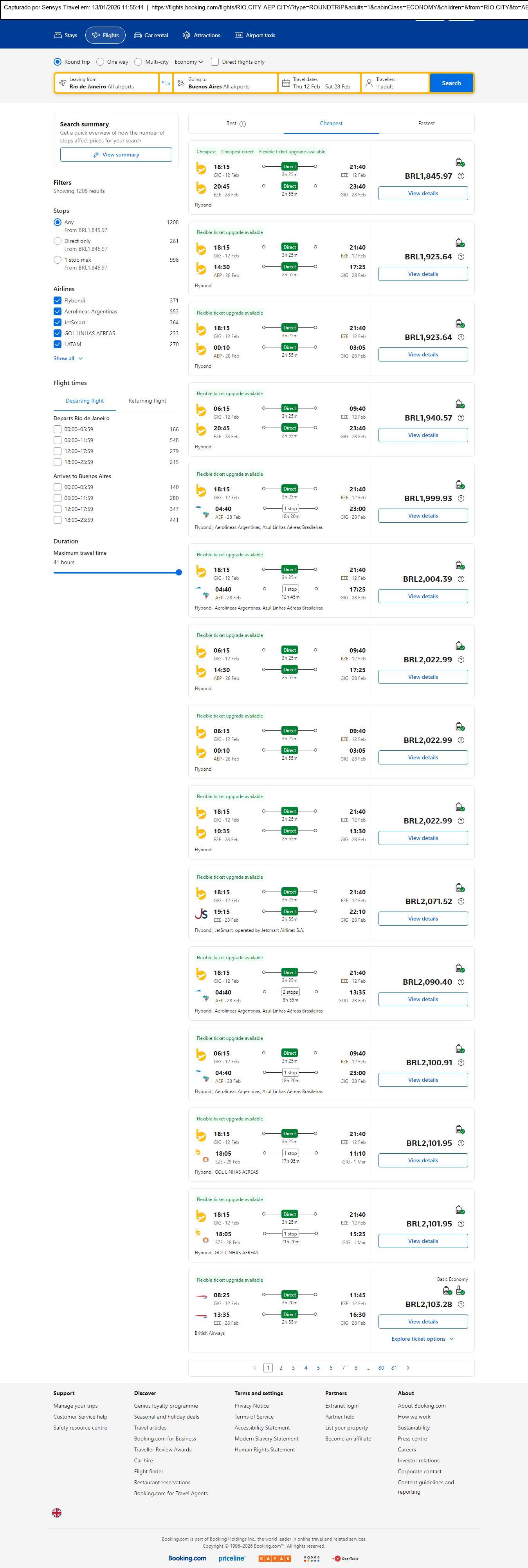Open the Car rental section icon
Viewport: 528px width, 1568px height.
click(x=138, y=35)
